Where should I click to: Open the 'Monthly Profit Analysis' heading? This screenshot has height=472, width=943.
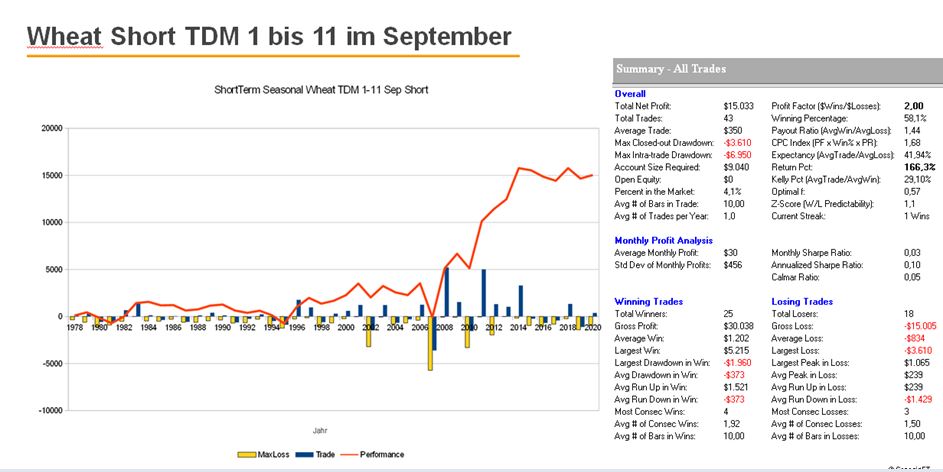(x=663, y=240)
